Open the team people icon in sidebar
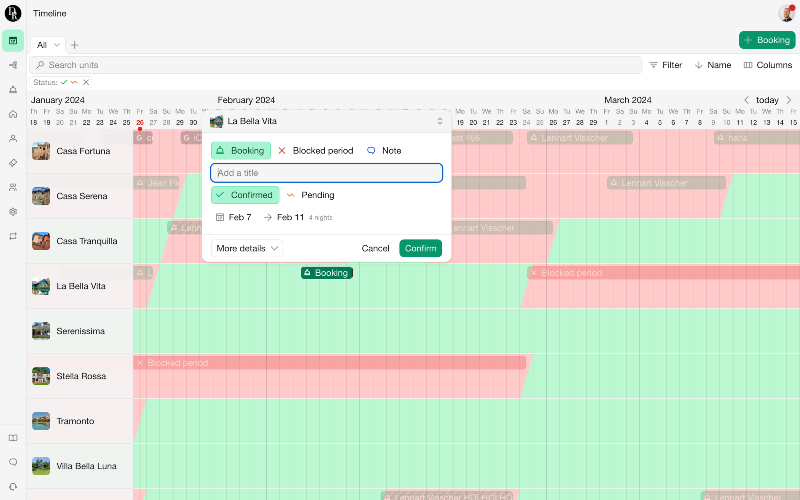 point(13,187)
